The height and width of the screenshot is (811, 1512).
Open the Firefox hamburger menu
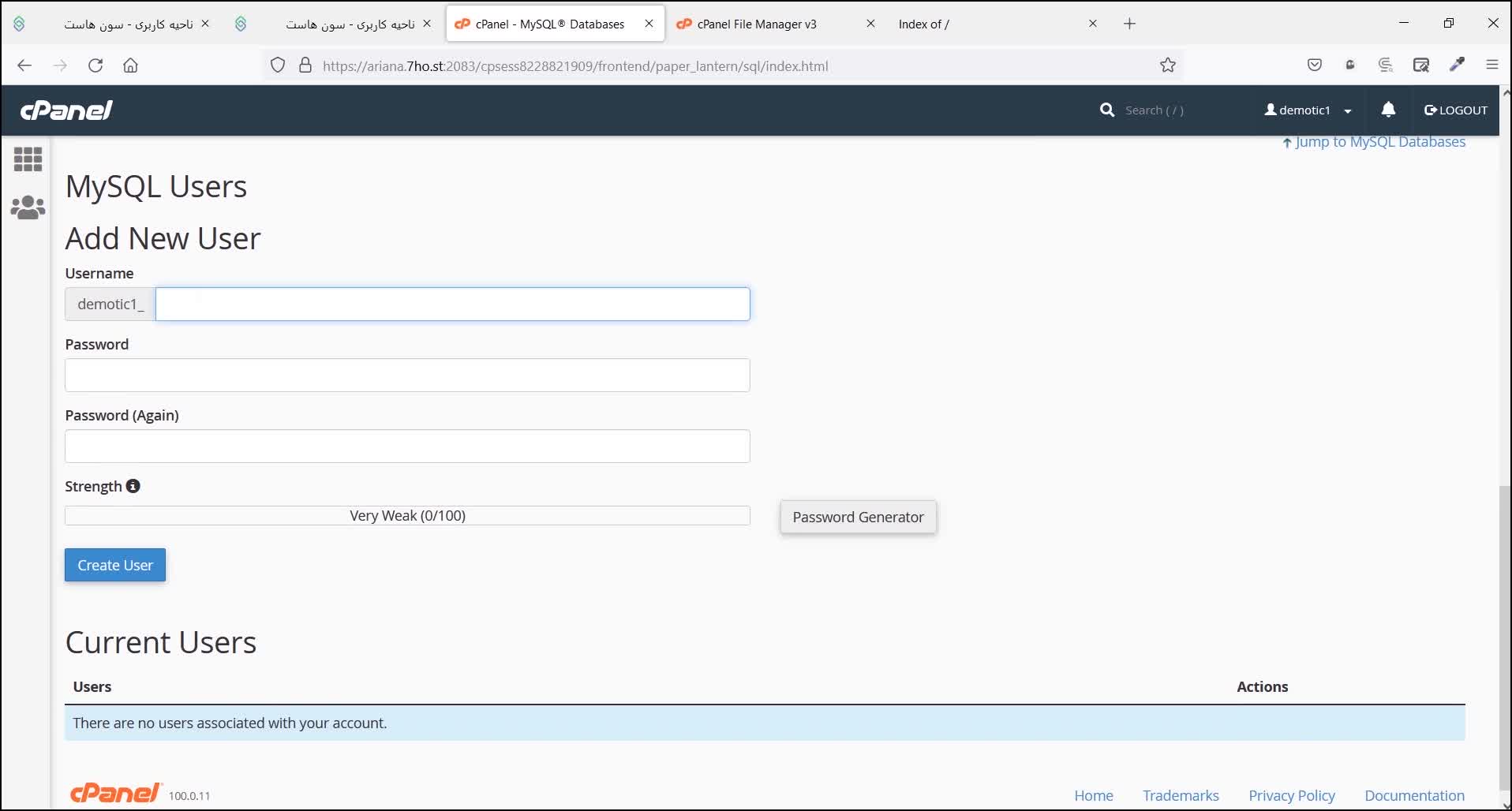tap(1491, 65)
